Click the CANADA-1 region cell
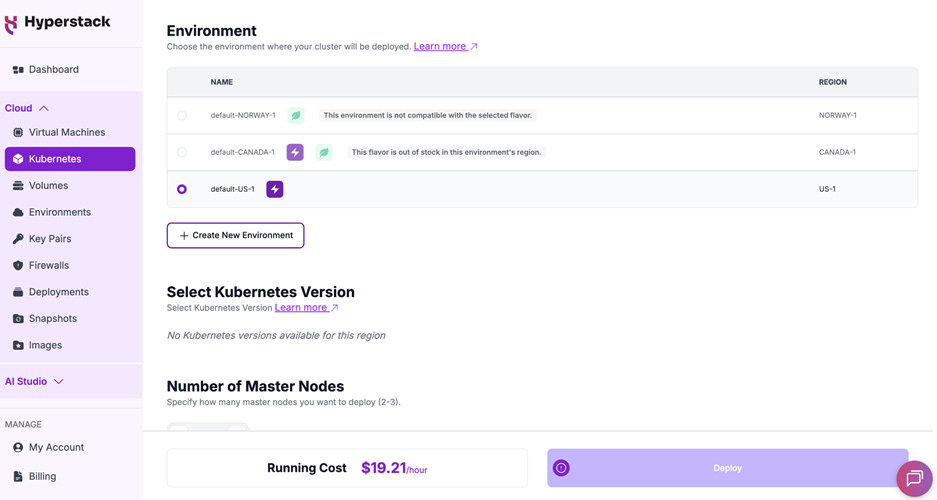The image size is (937, 500). point(837,152)
